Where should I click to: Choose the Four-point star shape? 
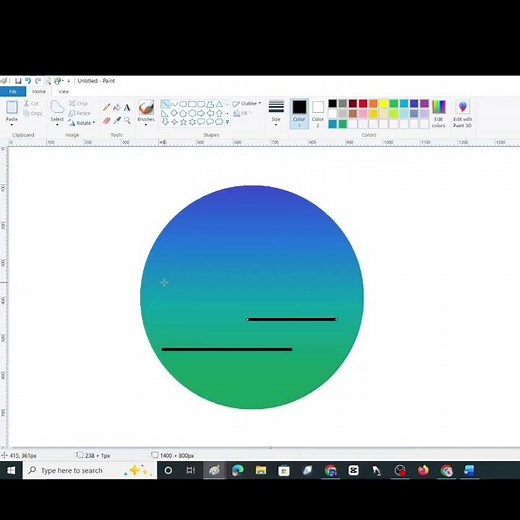174,122
